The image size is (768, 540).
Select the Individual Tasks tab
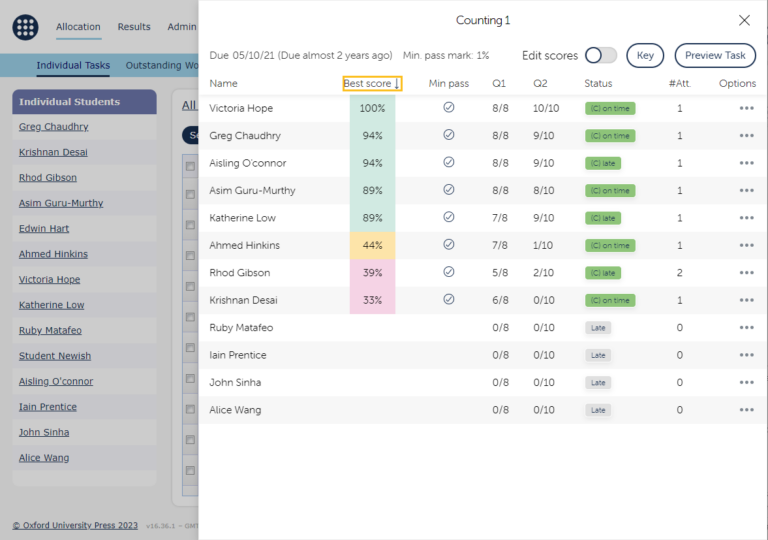click(73, 66)
